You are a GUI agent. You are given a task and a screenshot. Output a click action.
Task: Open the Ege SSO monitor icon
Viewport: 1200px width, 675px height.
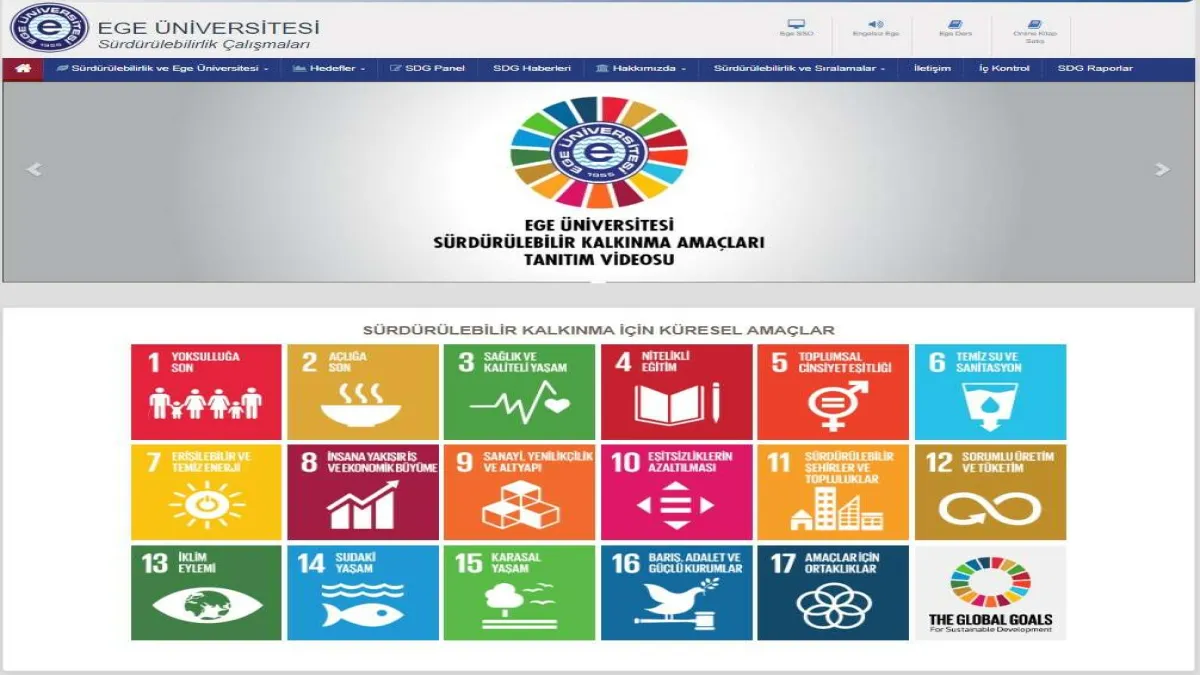click(796, 24)
